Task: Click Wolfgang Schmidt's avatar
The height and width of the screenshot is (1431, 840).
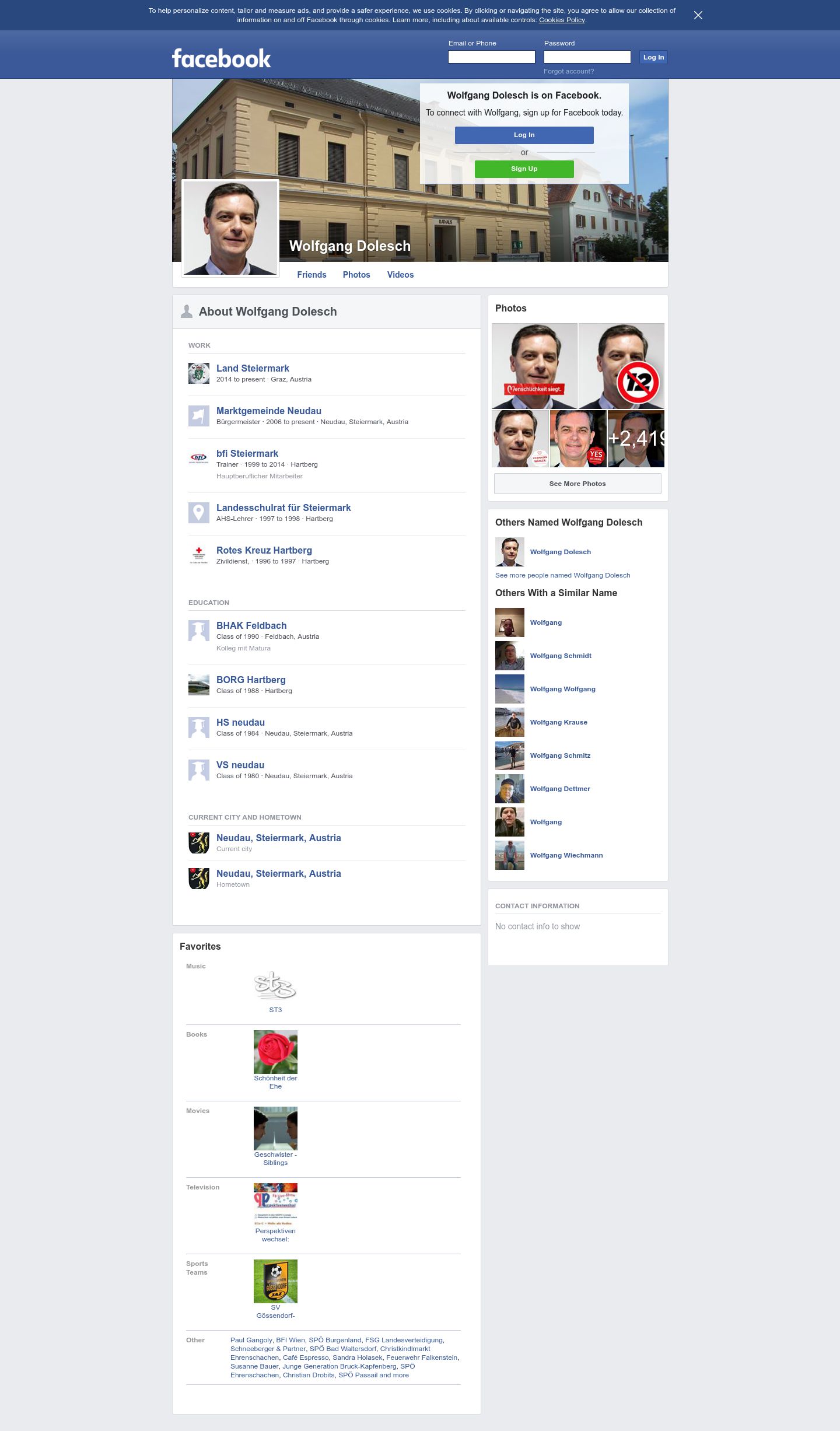Action: point(510,656)
